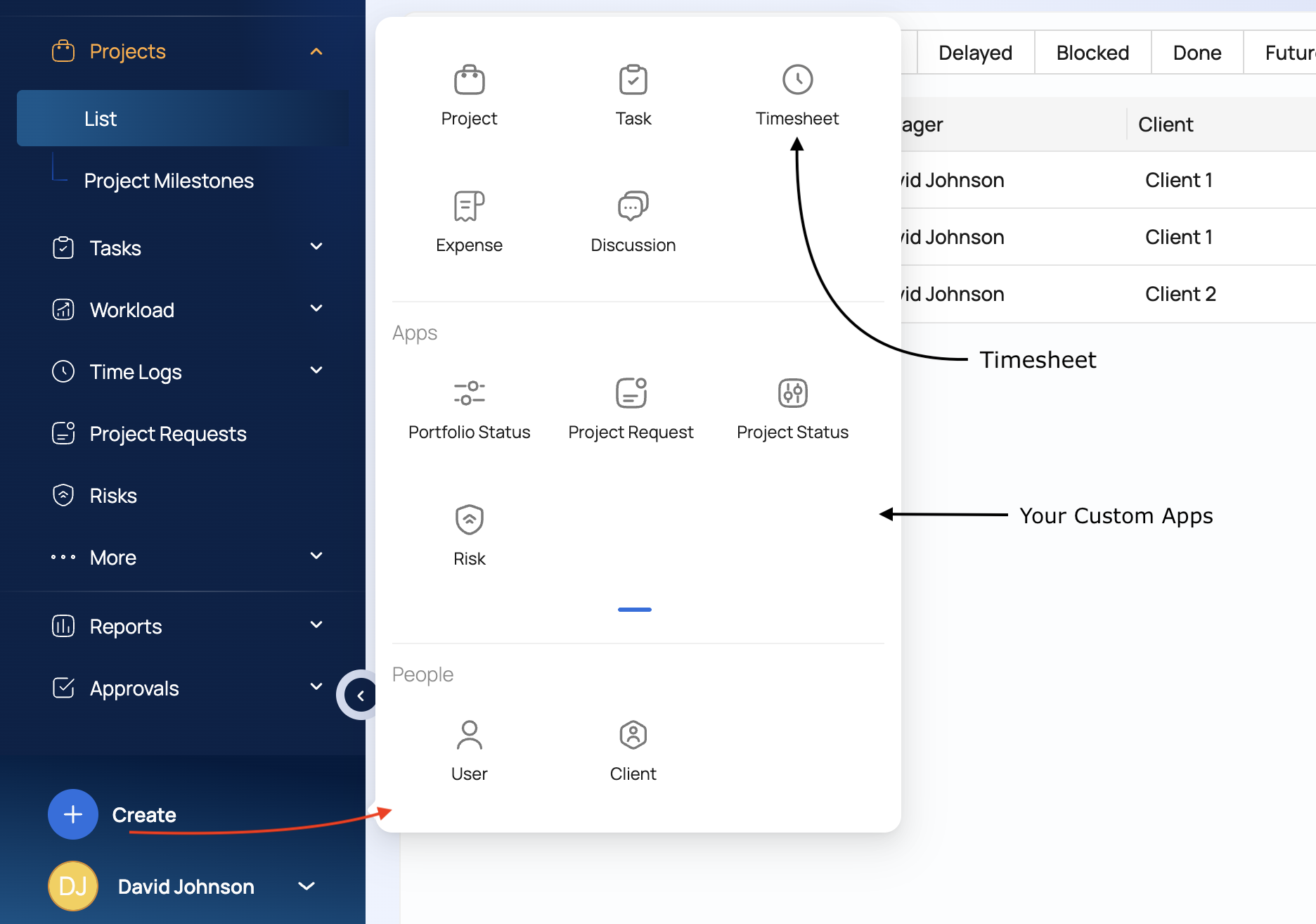The width and height of the screenshot is (1316, 924).
Task: Switch to the Blocked tab
Action: [x=1092, y=53]
